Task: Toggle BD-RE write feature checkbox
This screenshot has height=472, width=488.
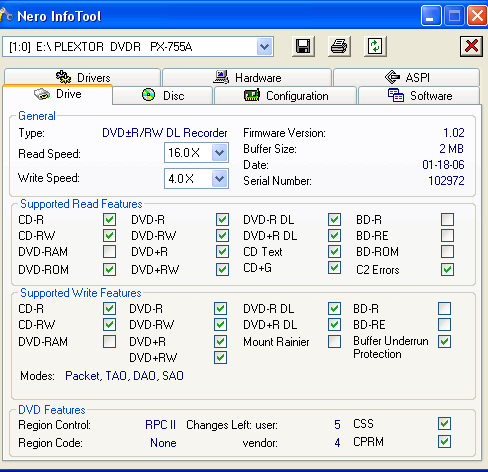Action: coord(444,324)
